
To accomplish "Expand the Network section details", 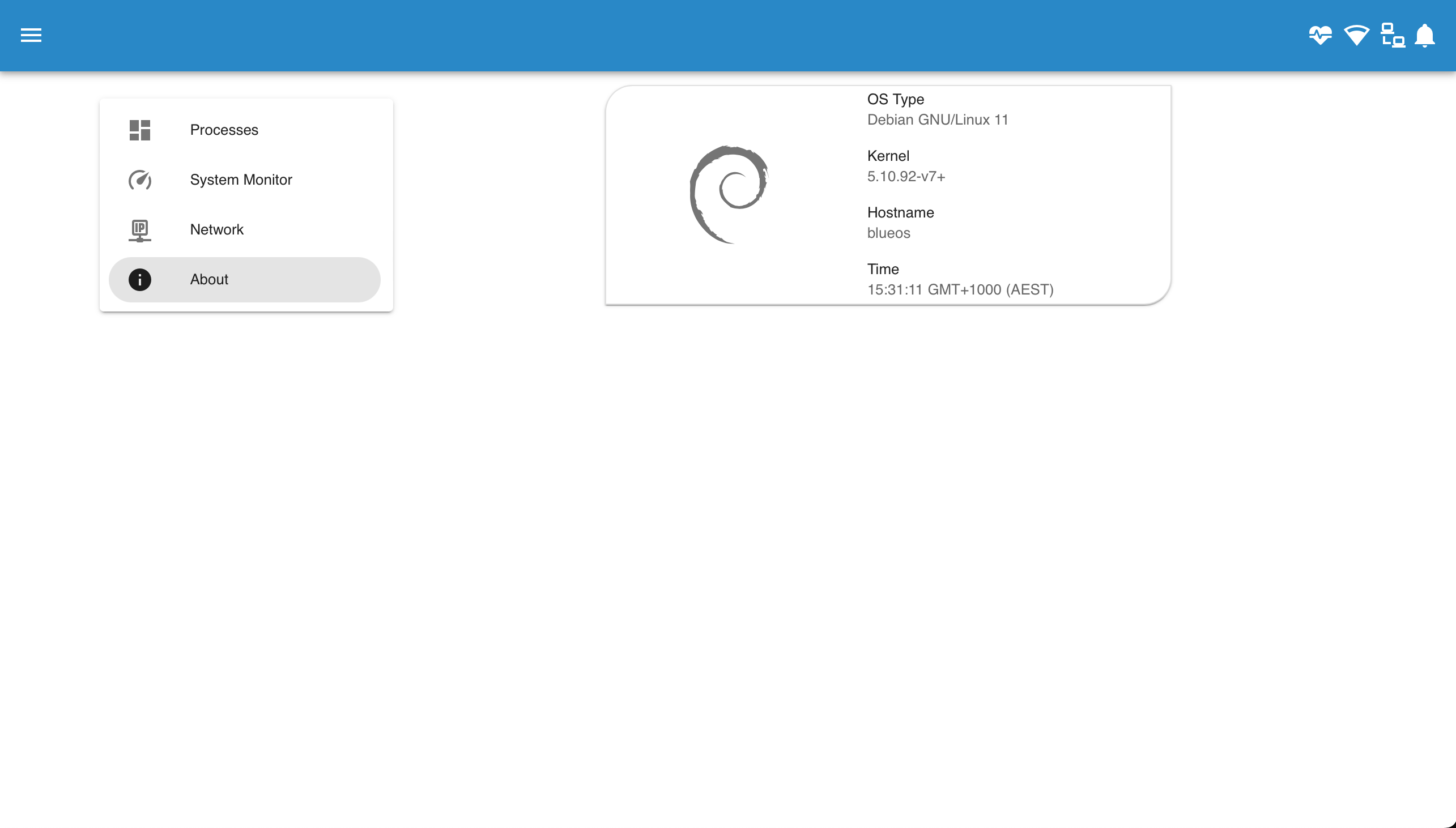I will (x=245, y=229).
